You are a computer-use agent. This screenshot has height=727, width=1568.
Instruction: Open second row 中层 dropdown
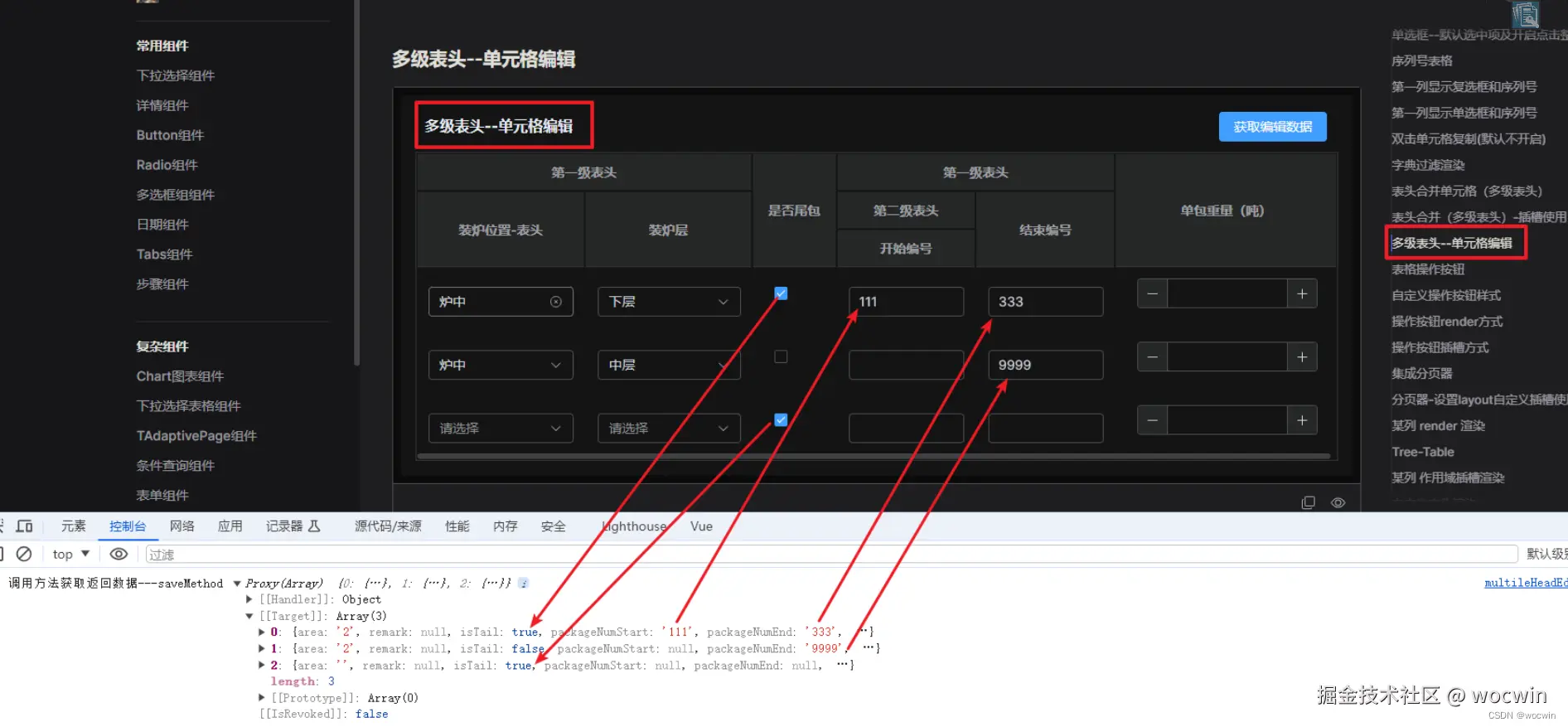669,365
